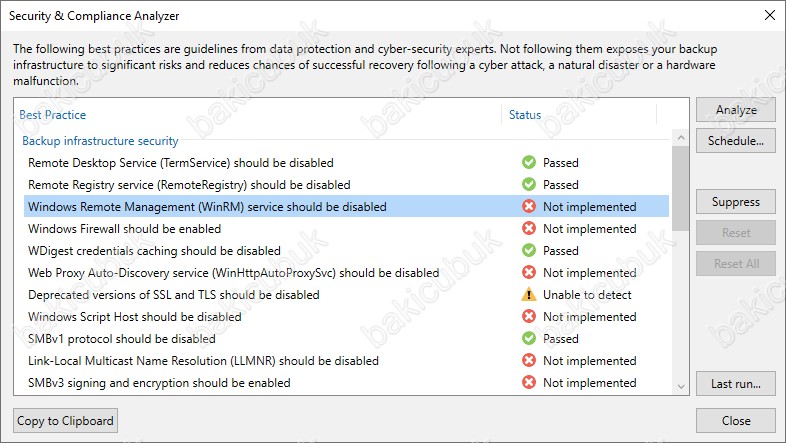Copy results with Copy to Clipboard
The width and height of the screenshot is (786, 443).
click(67, 421)
